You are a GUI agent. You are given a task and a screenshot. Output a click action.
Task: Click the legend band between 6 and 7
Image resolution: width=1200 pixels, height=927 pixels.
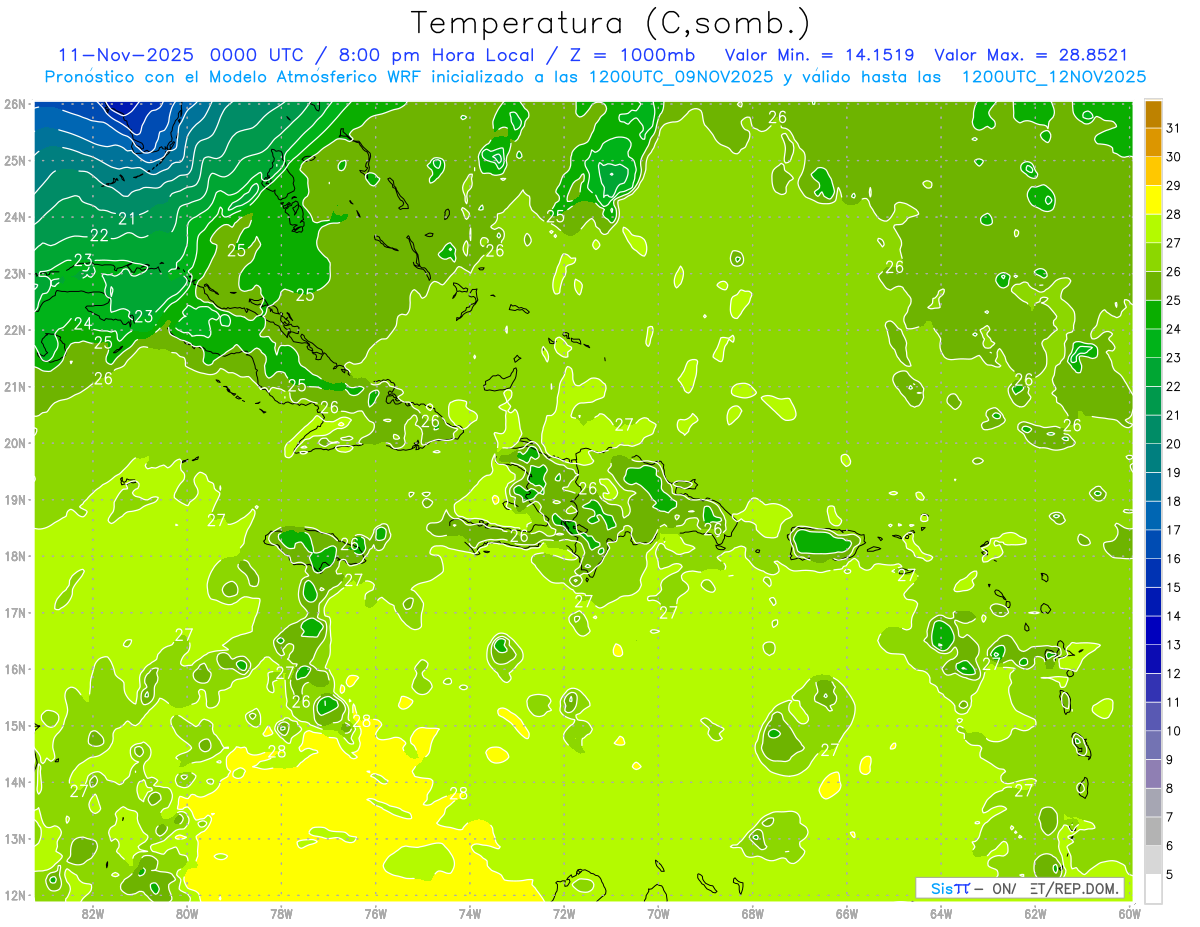click(x=1153, y=831)
